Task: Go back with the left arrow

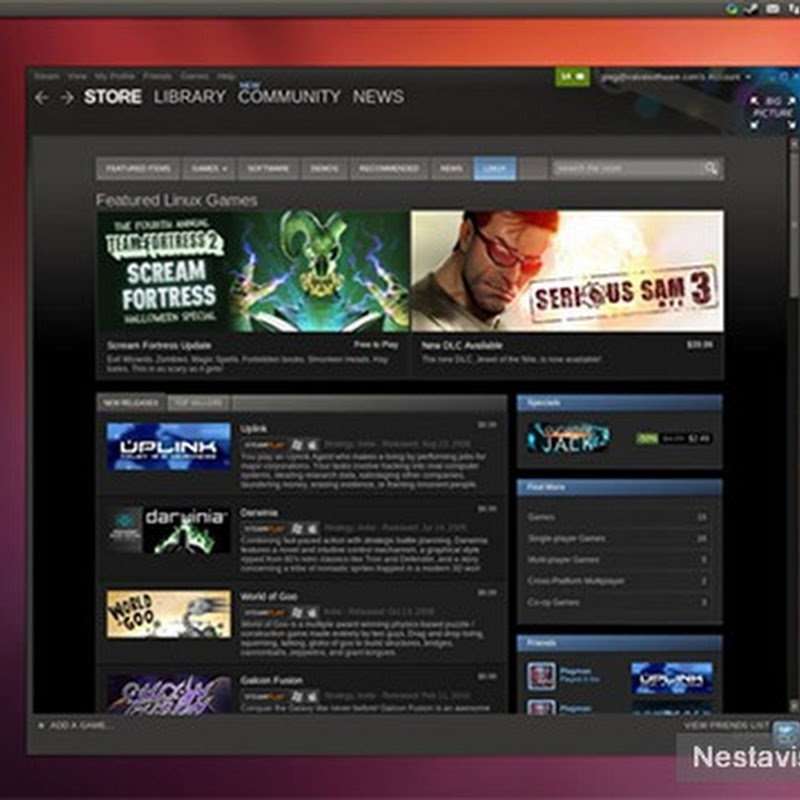Action: [42, 97]
